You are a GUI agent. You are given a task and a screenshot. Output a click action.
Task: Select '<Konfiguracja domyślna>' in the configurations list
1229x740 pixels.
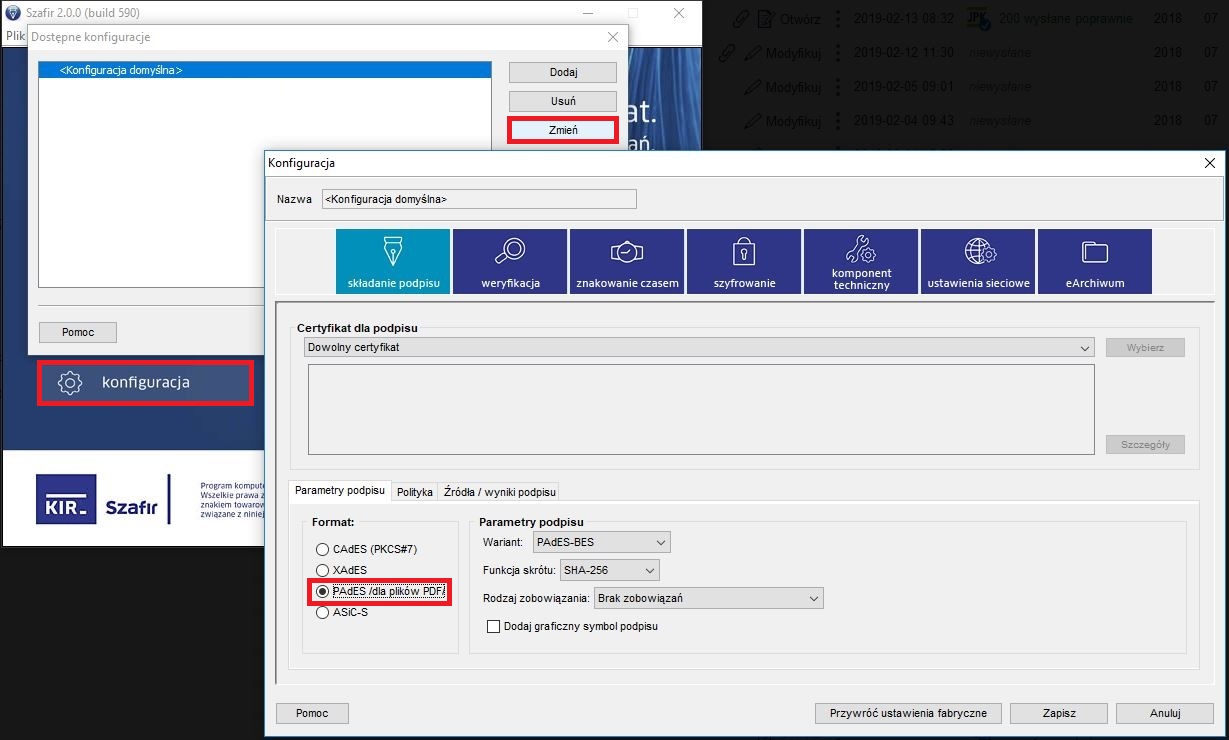(265, 70)
